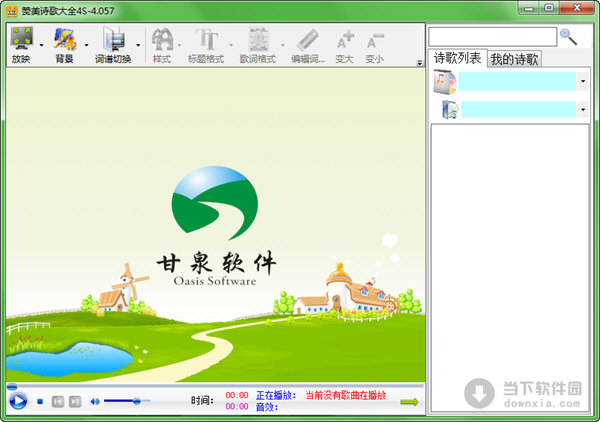Image resolution: width=600 pixels, height=422 pixels.
Task: Click inside the song search input field
Action: coord(492,37)
